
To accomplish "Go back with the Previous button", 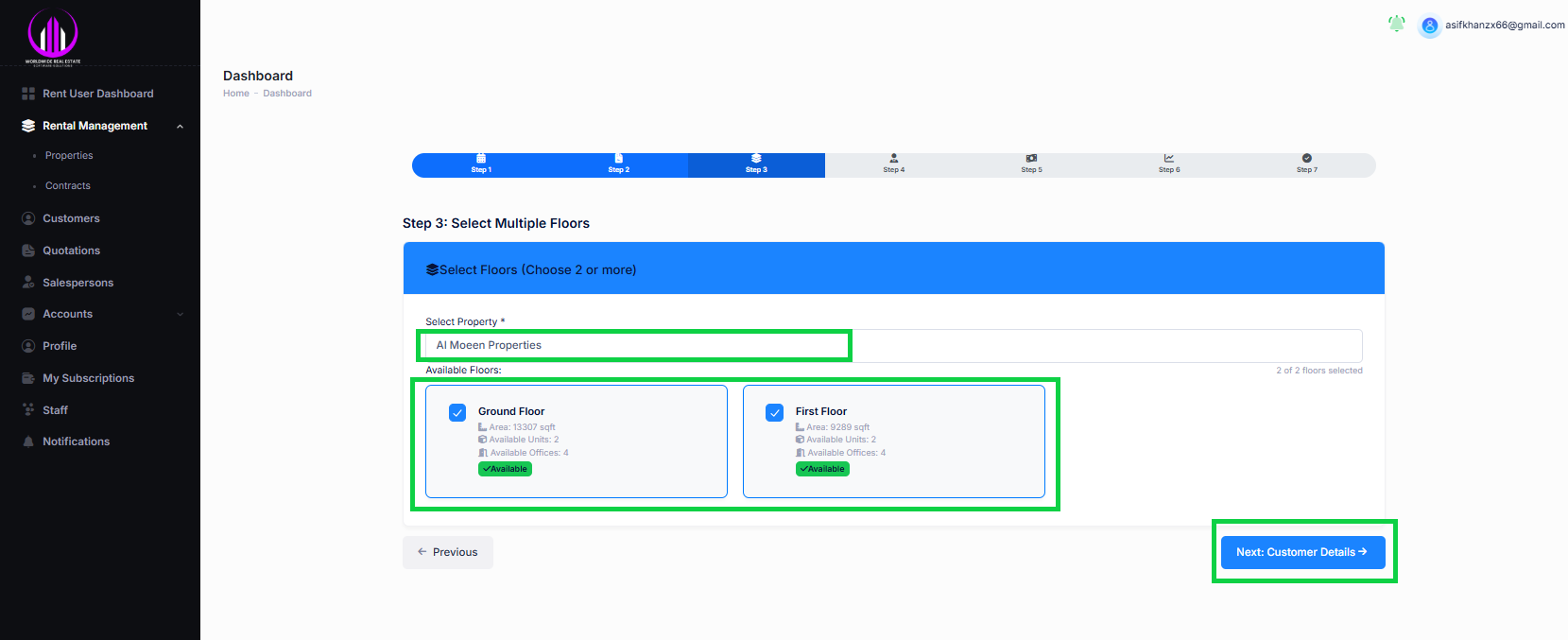I will click(x=448, y=552).
